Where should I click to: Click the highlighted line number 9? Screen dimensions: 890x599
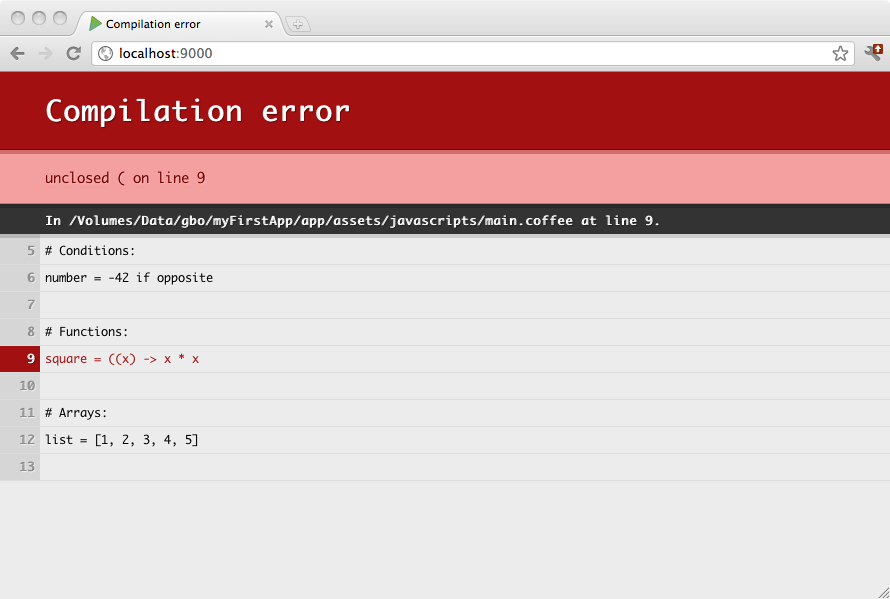click(20, 358)
